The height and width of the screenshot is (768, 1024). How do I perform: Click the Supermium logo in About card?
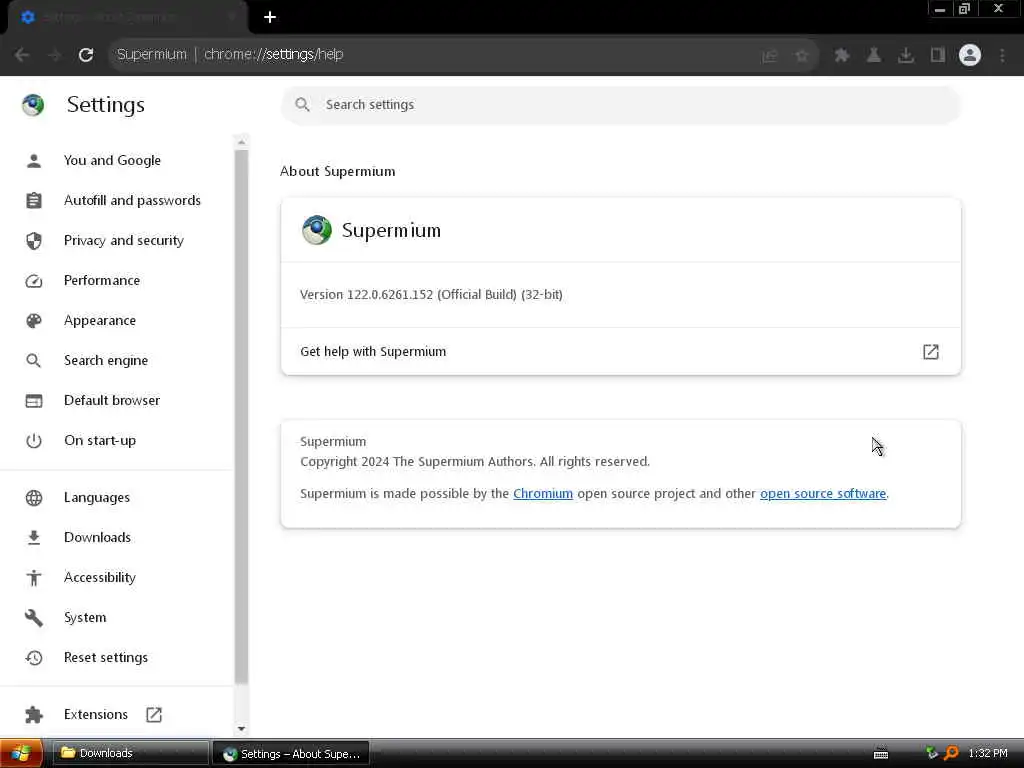(x=317, y=230)
